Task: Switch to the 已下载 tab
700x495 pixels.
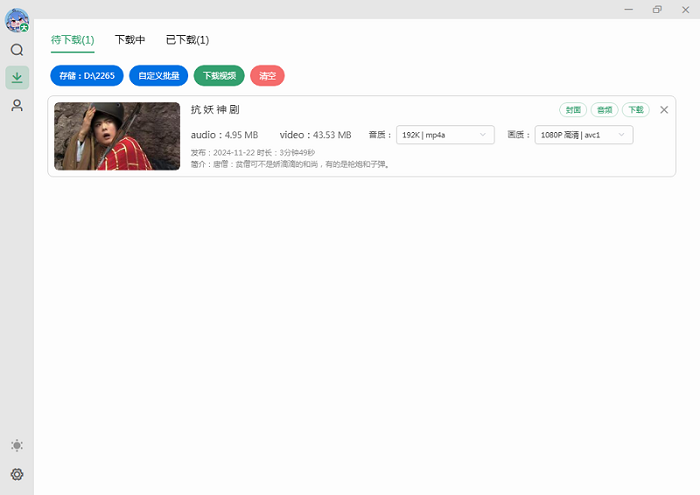Action: [x=187, y=40]
